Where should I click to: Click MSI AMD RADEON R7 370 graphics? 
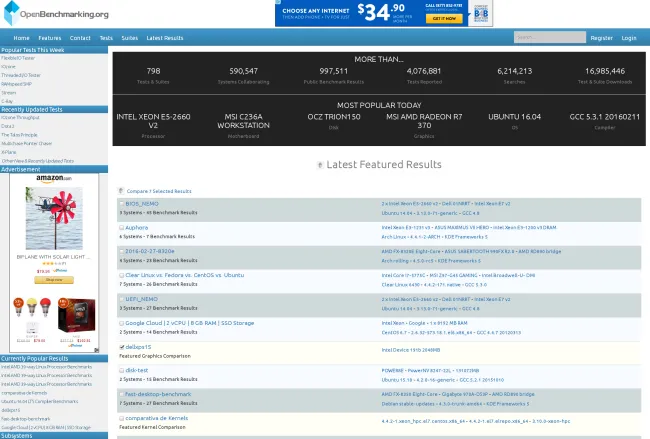(424, 121)
